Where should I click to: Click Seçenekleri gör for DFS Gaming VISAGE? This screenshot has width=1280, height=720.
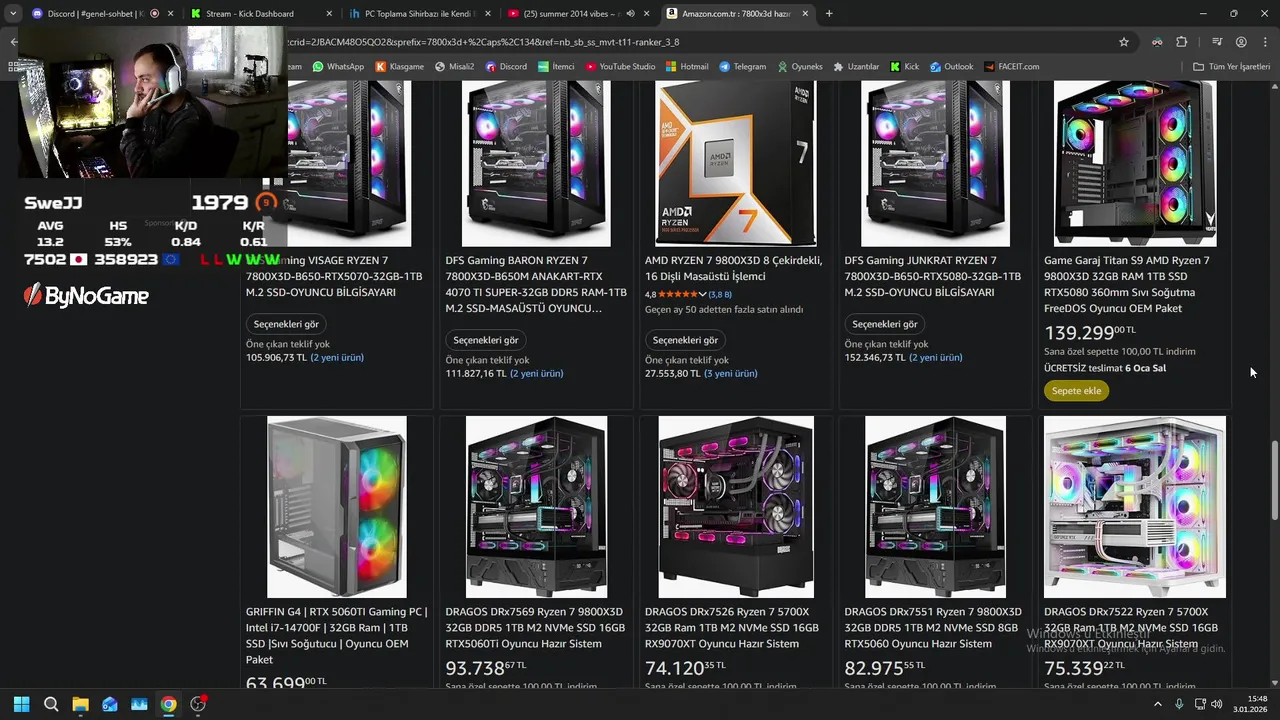286,324
